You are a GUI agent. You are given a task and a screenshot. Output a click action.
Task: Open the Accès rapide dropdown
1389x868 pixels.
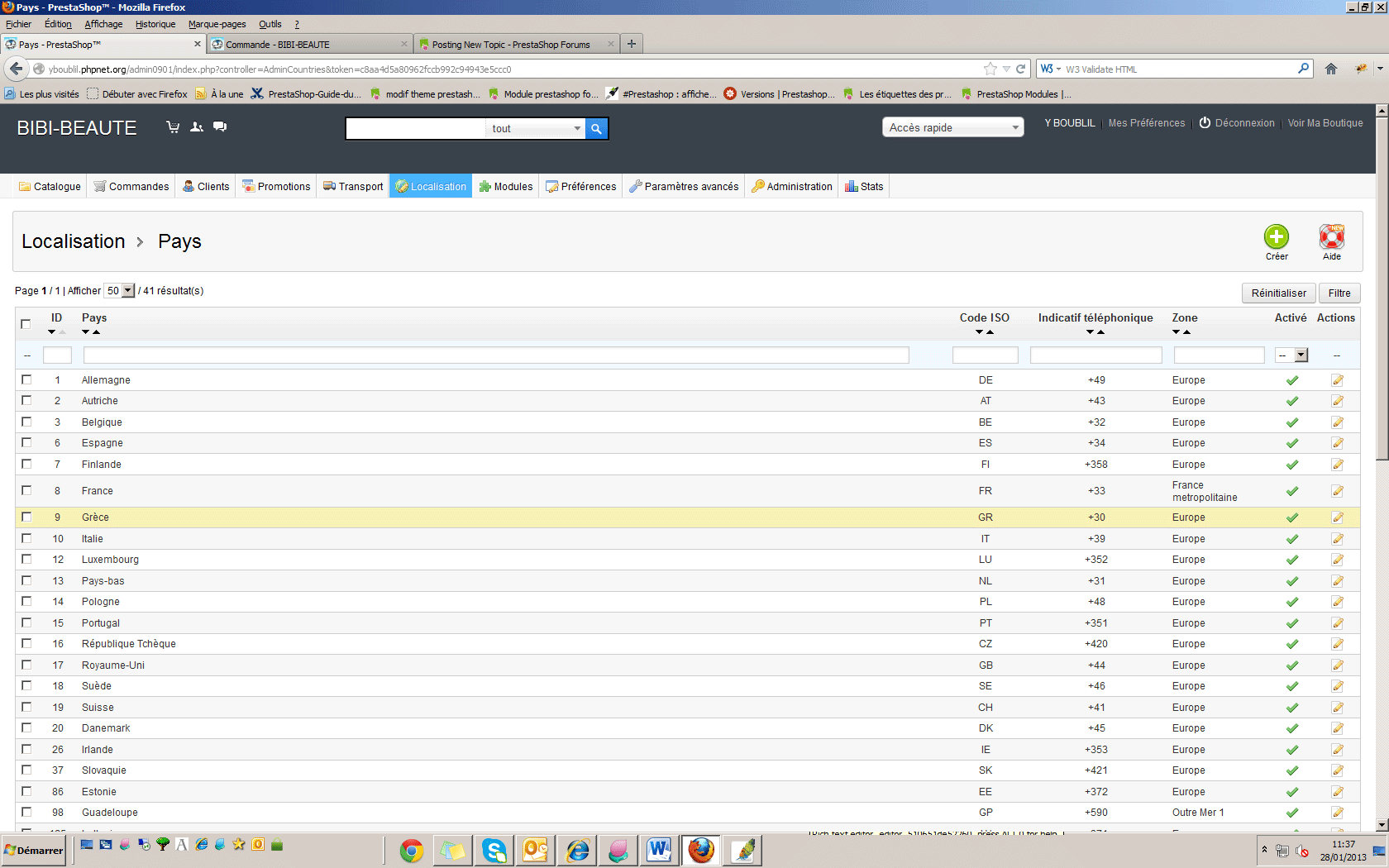pyautogui.click(x=953, y=127)
